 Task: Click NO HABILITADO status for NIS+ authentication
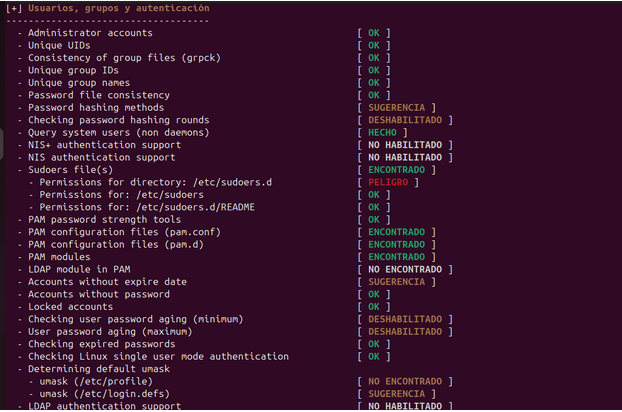point(405,145)
